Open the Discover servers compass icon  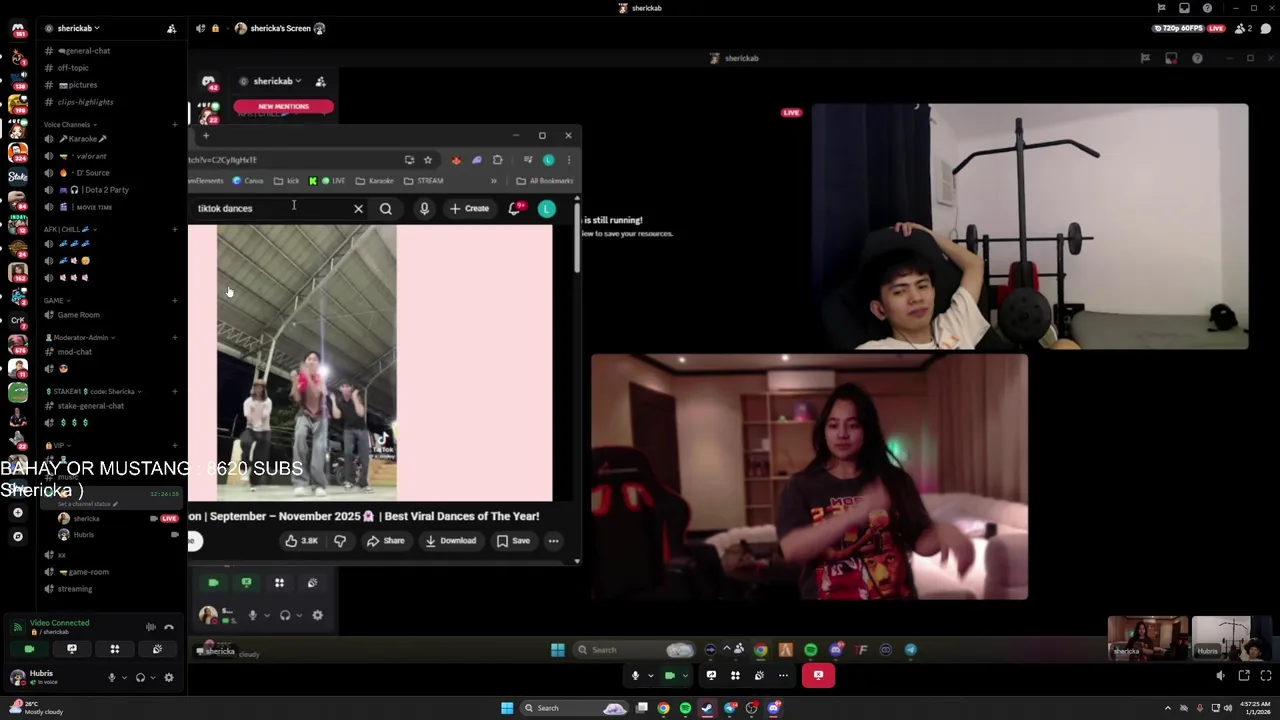(17, 536)
